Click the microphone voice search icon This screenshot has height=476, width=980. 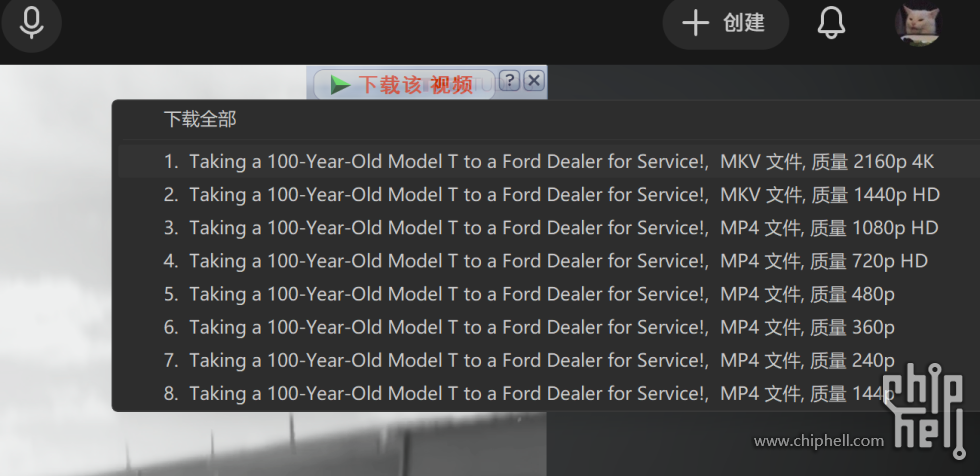click(31, 23)
